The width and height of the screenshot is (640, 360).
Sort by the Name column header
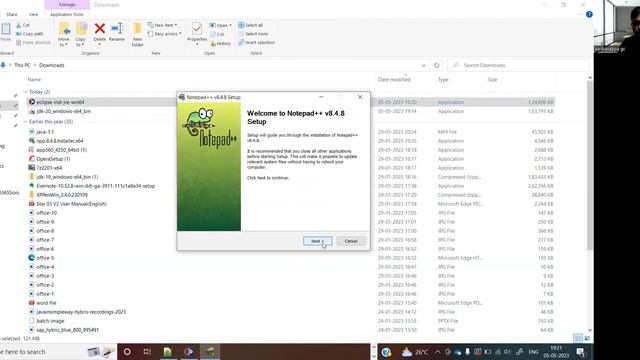point(34,80)
